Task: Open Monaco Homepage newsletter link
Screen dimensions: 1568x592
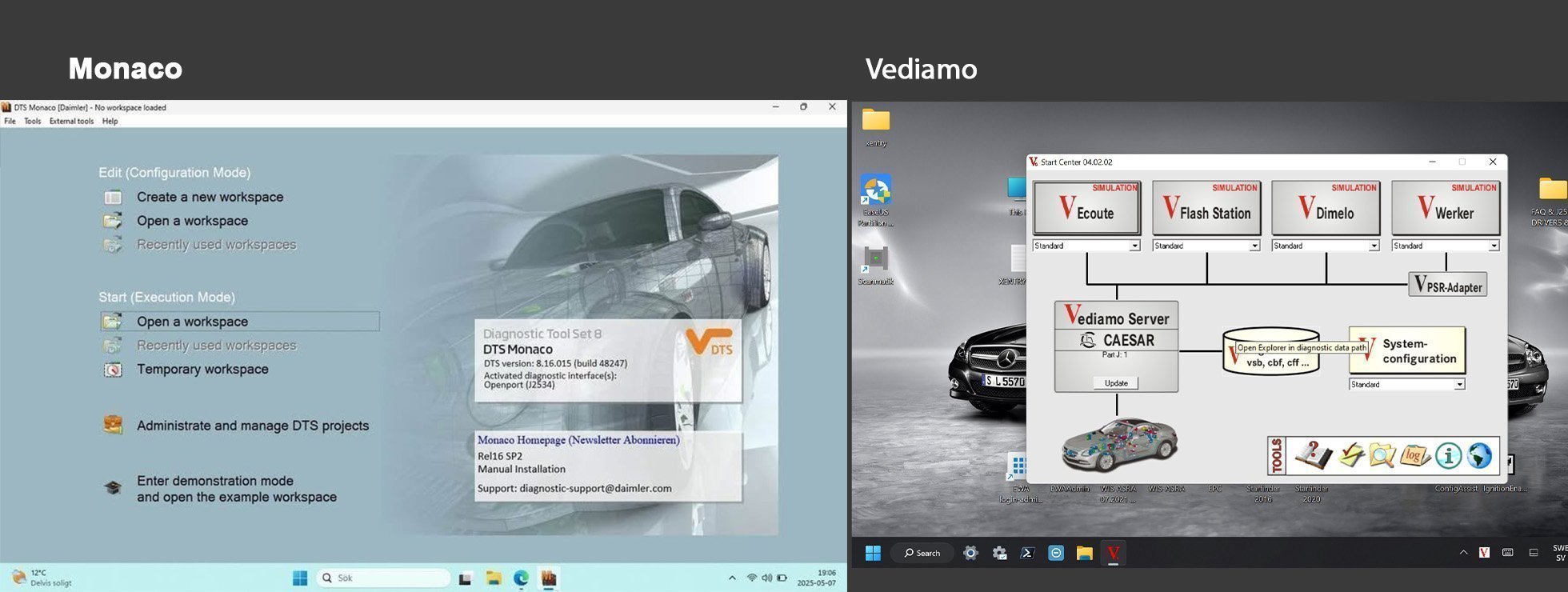Action: [x=578, y=440]
